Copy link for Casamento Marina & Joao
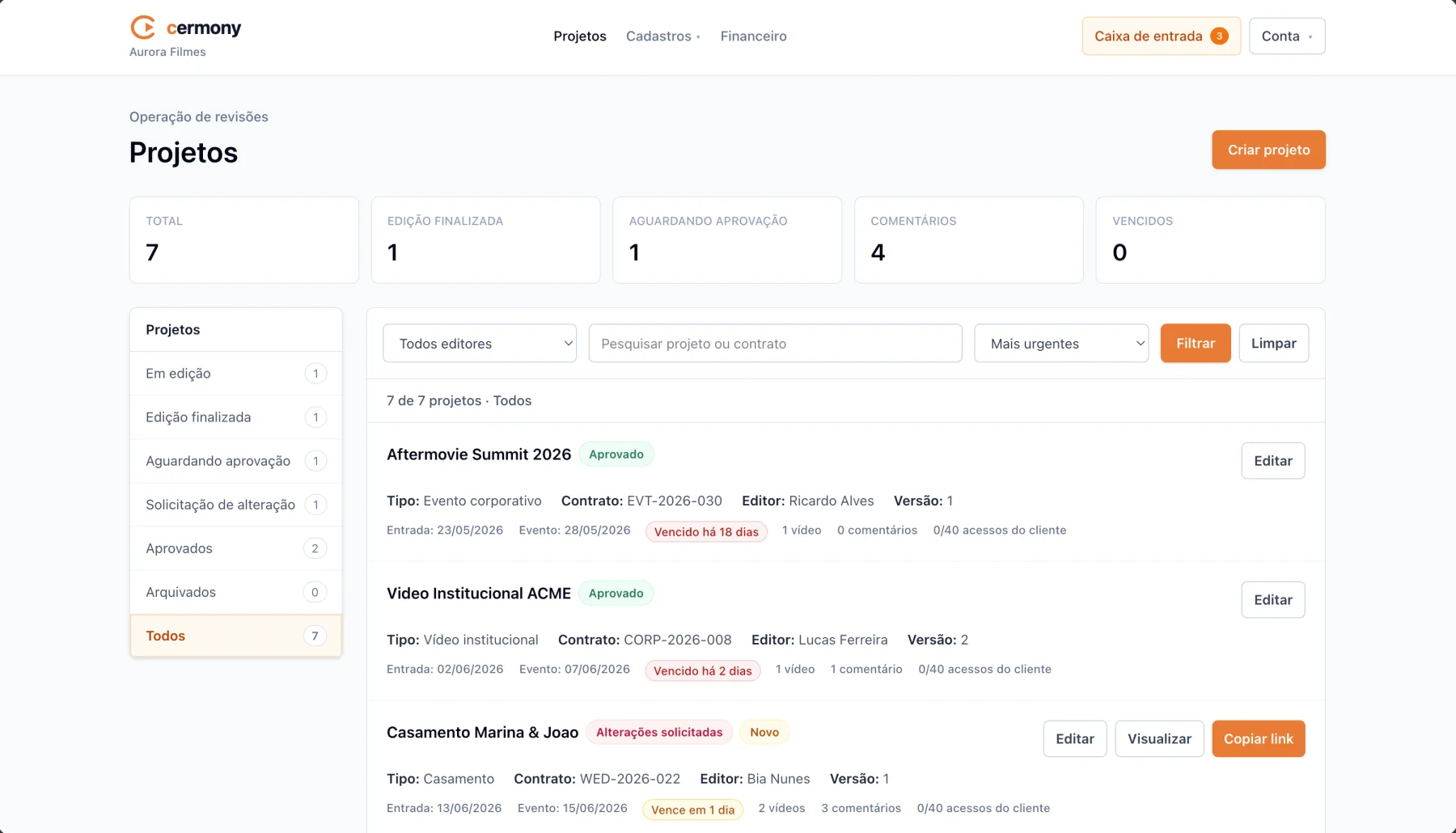Image resolution: width=1456 pixels, height=833 pixels. [x=1258, y=738]
